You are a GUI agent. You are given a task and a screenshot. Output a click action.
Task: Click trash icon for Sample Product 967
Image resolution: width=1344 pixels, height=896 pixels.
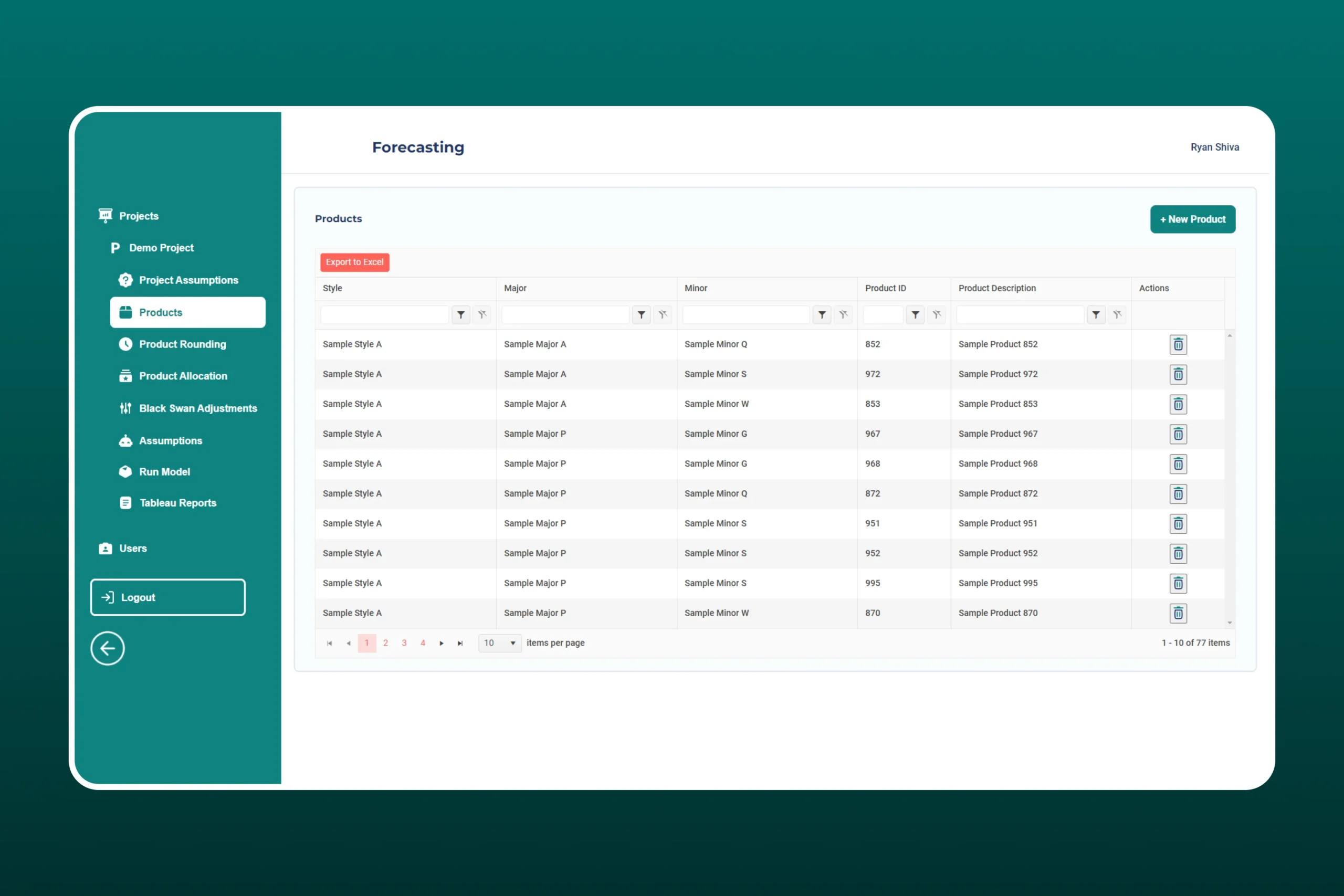tap(1178, 434)
